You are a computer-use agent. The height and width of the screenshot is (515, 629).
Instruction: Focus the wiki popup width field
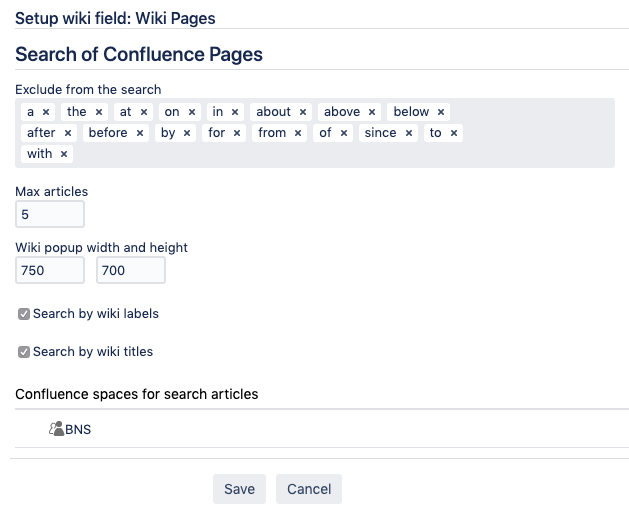50,270
